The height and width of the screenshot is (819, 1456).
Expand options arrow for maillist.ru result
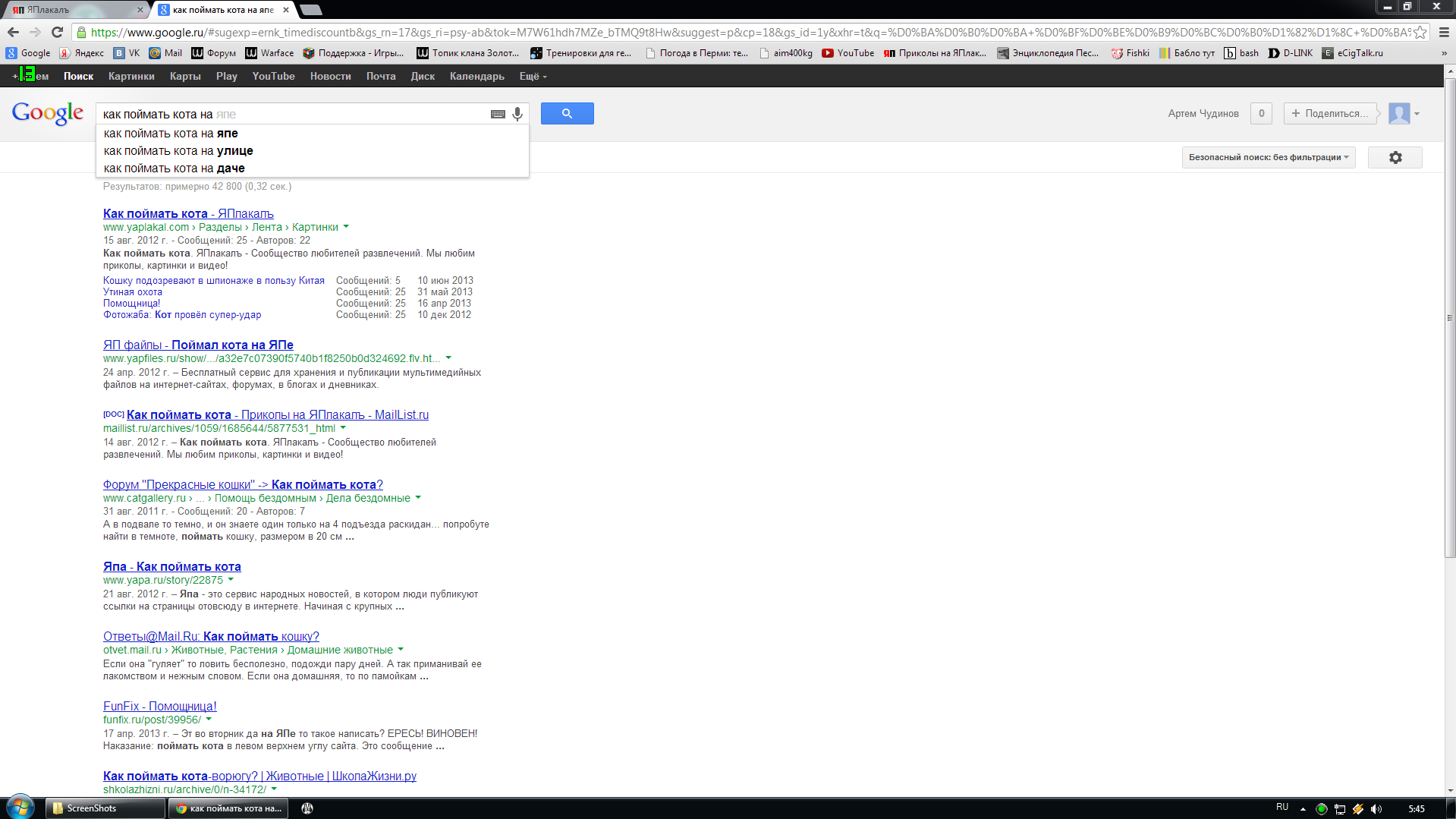[x=343, y=428]
